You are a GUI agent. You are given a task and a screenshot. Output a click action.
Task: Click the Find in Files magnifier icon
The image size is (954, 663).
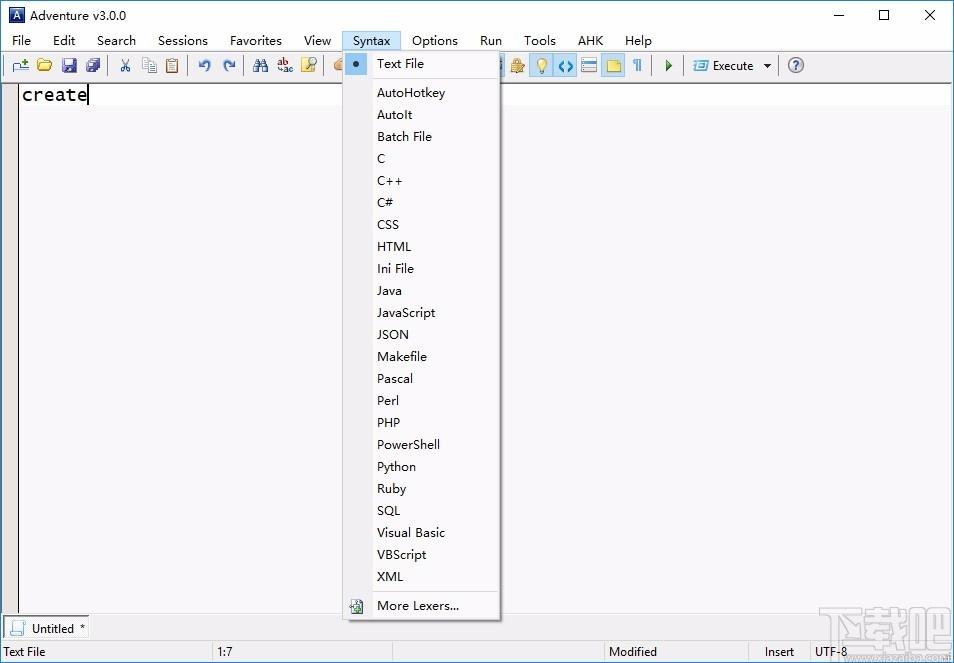click(309, 65)
